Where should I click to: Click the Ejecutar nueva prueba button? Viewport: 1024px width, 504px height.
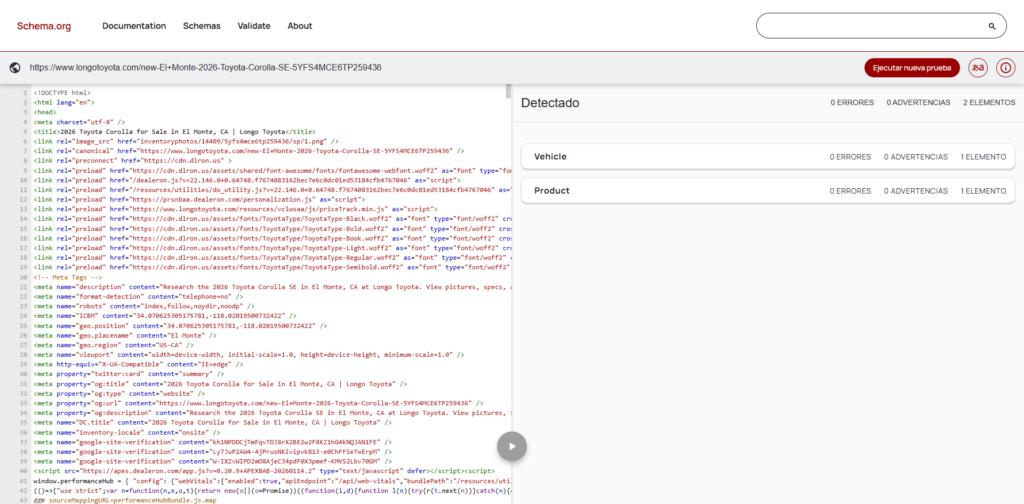(x=911, y=68)
